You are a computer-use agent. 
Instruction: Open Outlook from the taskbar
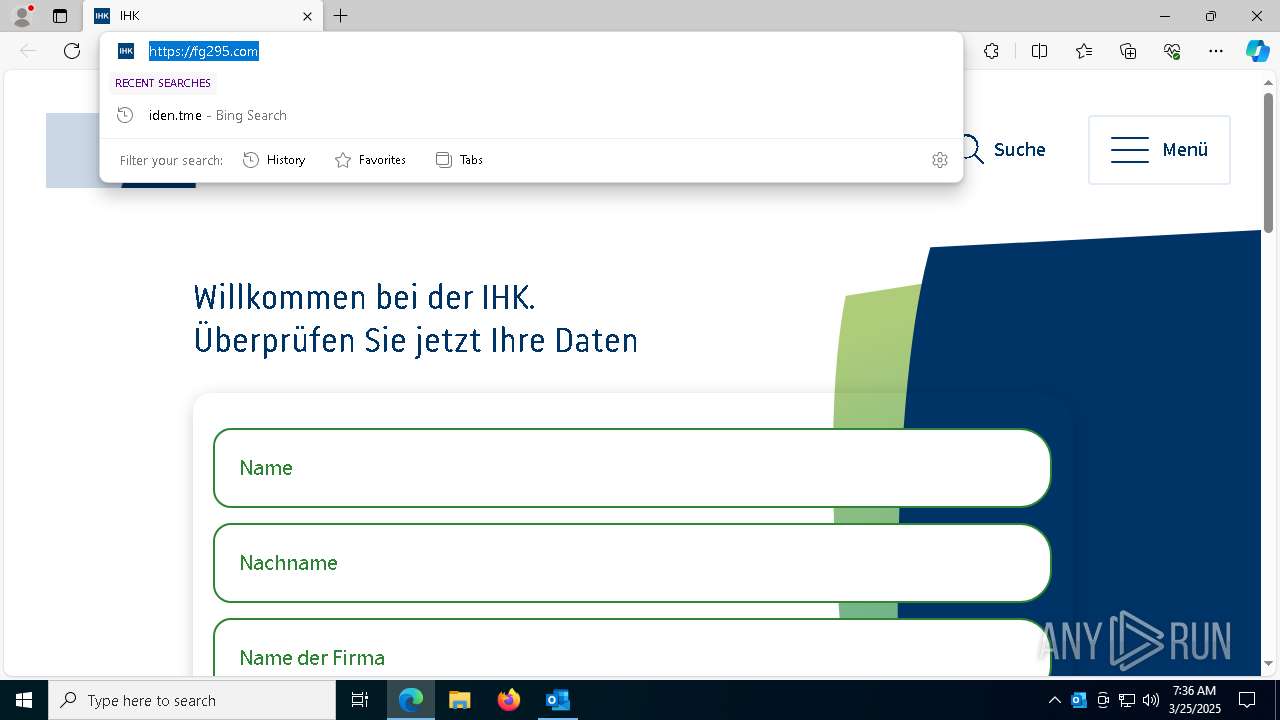(557, 700)
